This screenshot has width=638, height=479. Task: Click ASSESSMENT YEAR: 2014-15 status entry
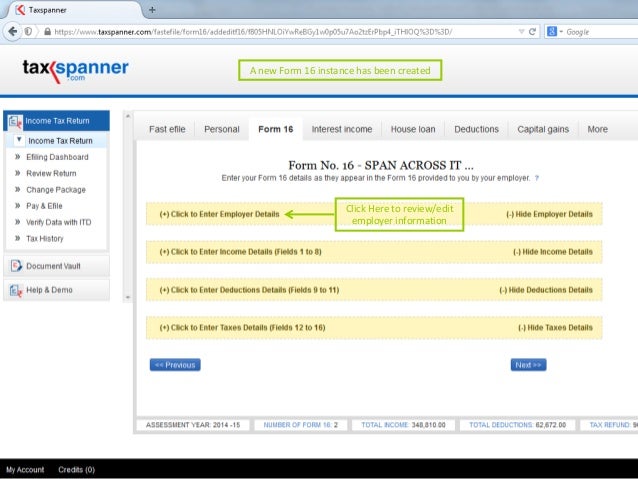click(x=193, y=425)
